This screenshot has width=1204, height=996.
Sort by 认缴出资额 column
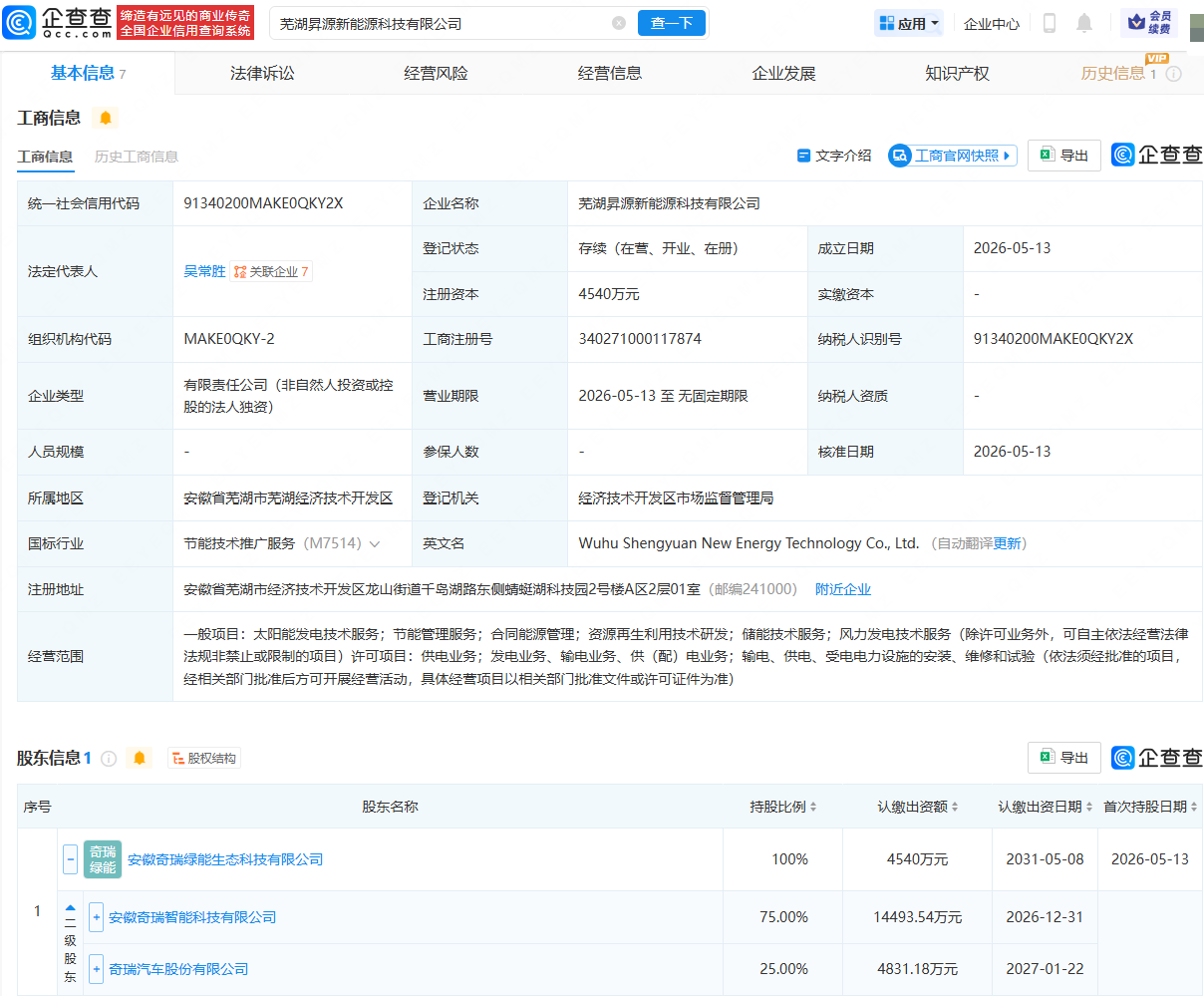pos(955,807)
